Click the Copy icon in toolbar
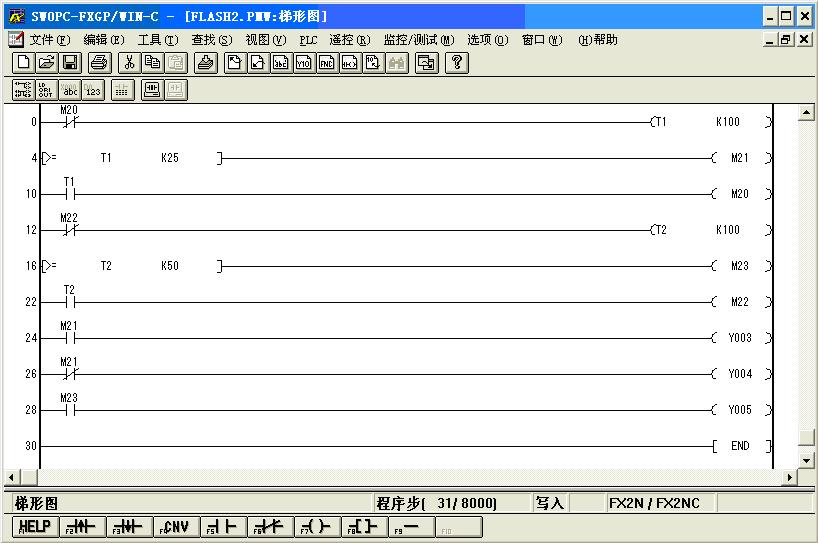The image size is (818, 543). pos(152,63)
